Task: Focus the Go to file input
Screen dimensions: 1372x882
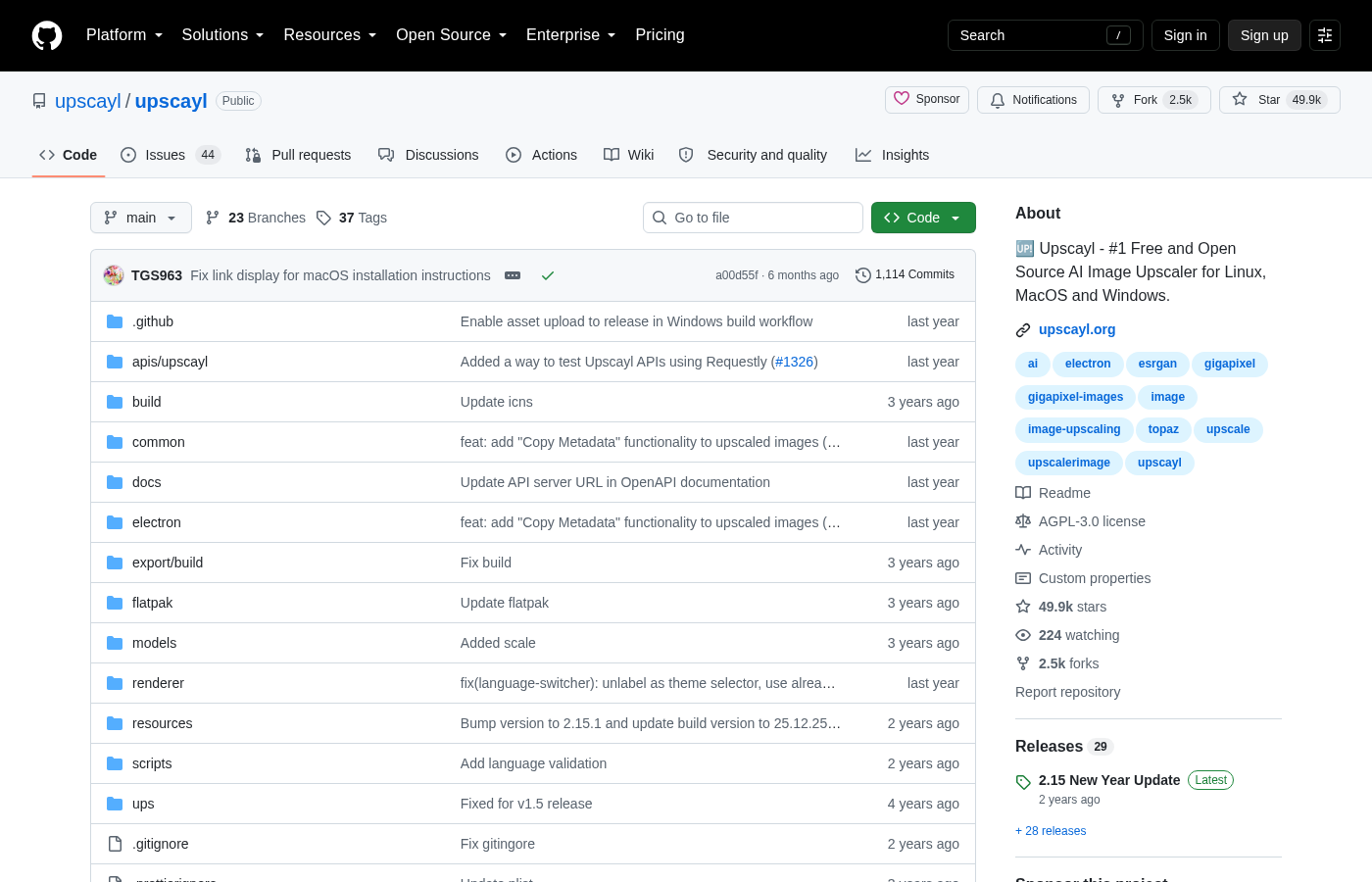Action: pyautogui.click(x=753, y=218)
